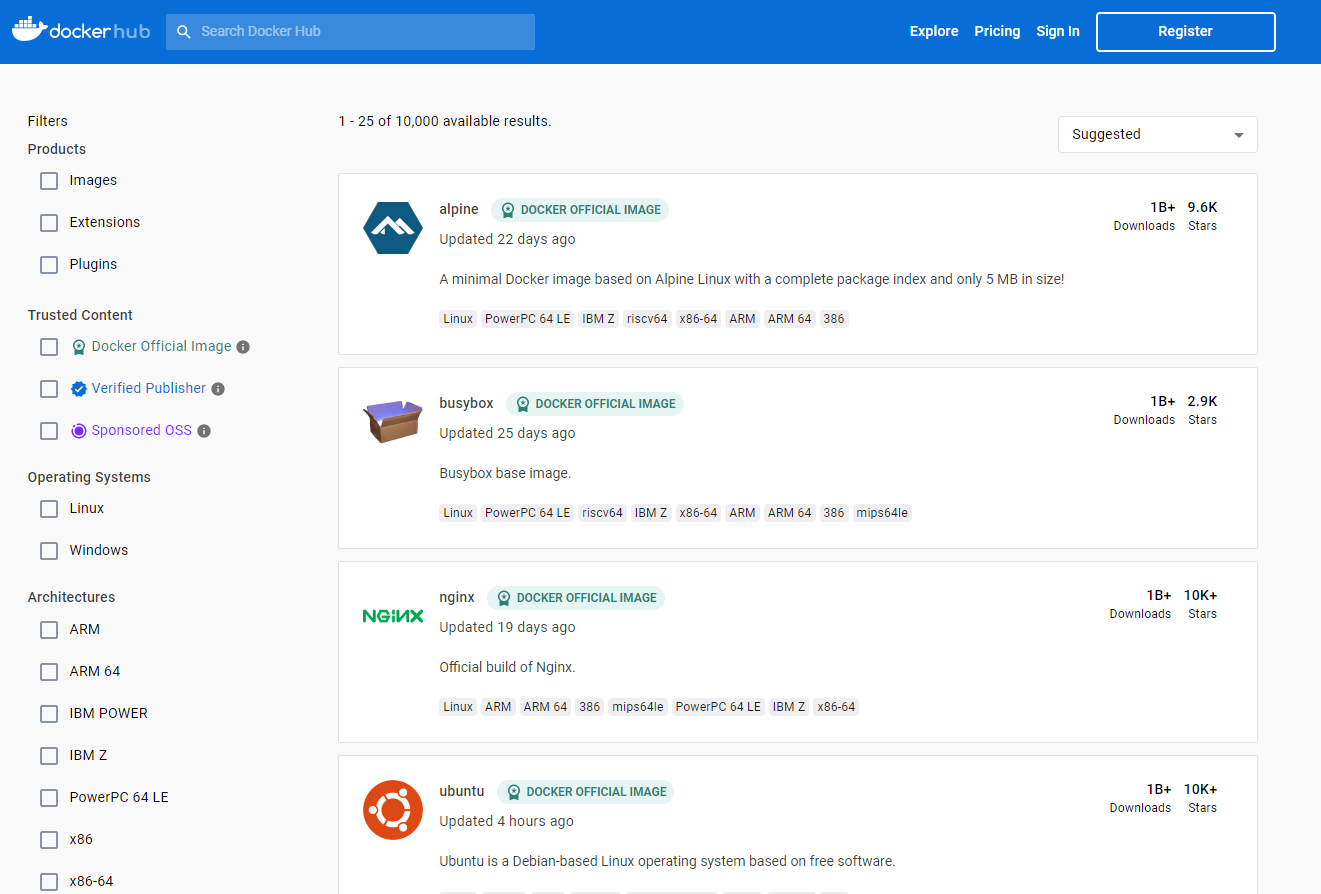Viewport: 1321px width, 894px height.
Task: Tick the IBM POWER architecture checkbox
Action: coord(49,714)
